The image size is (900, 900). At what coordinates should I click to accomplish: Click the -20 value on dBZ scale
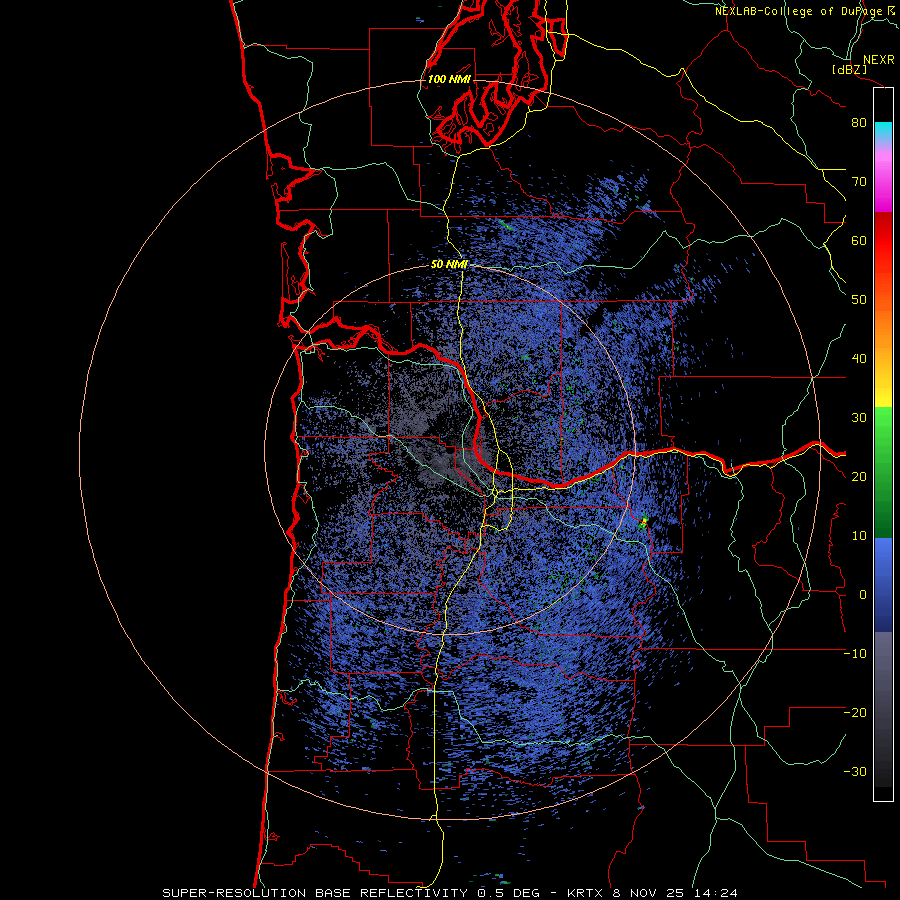[x=855, y=712]
